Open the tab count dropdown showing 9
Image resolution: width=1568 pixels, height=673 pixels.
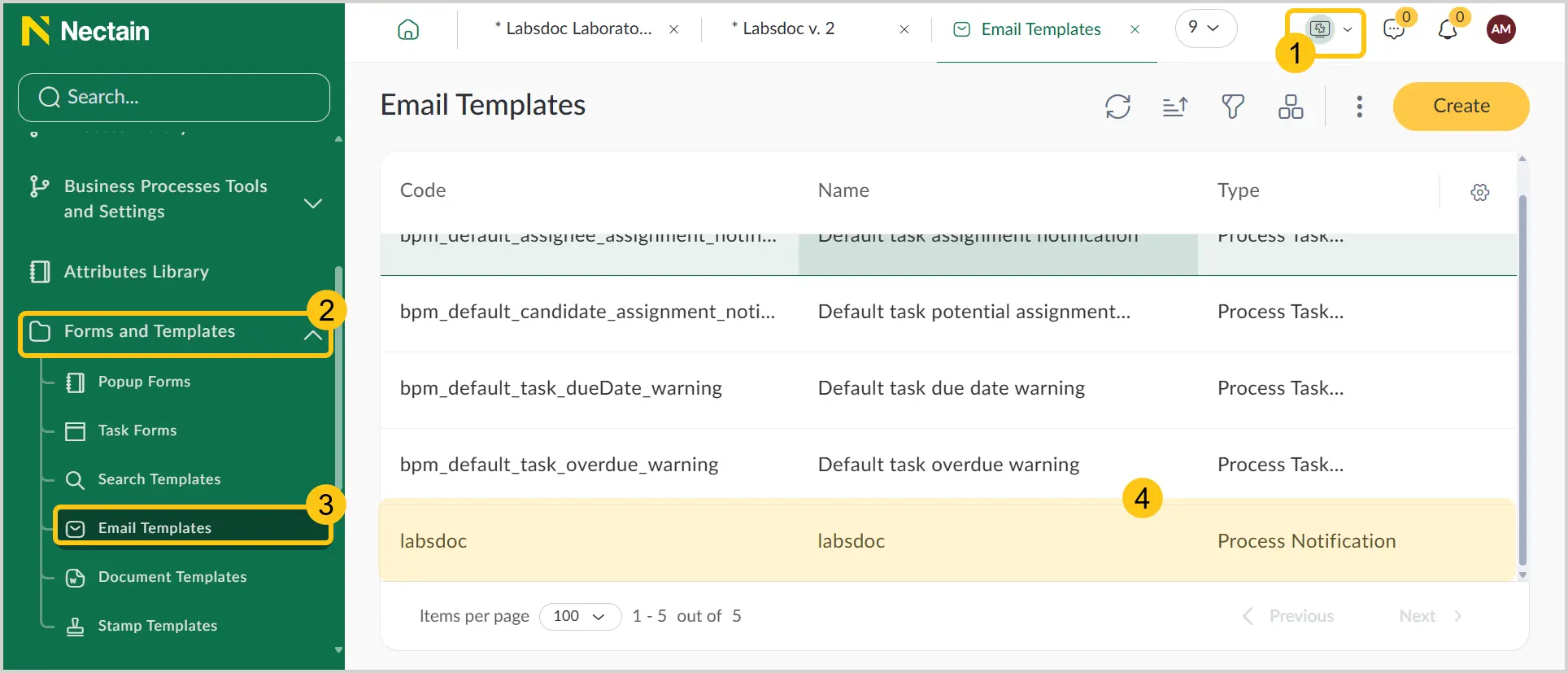point(1205,28)
